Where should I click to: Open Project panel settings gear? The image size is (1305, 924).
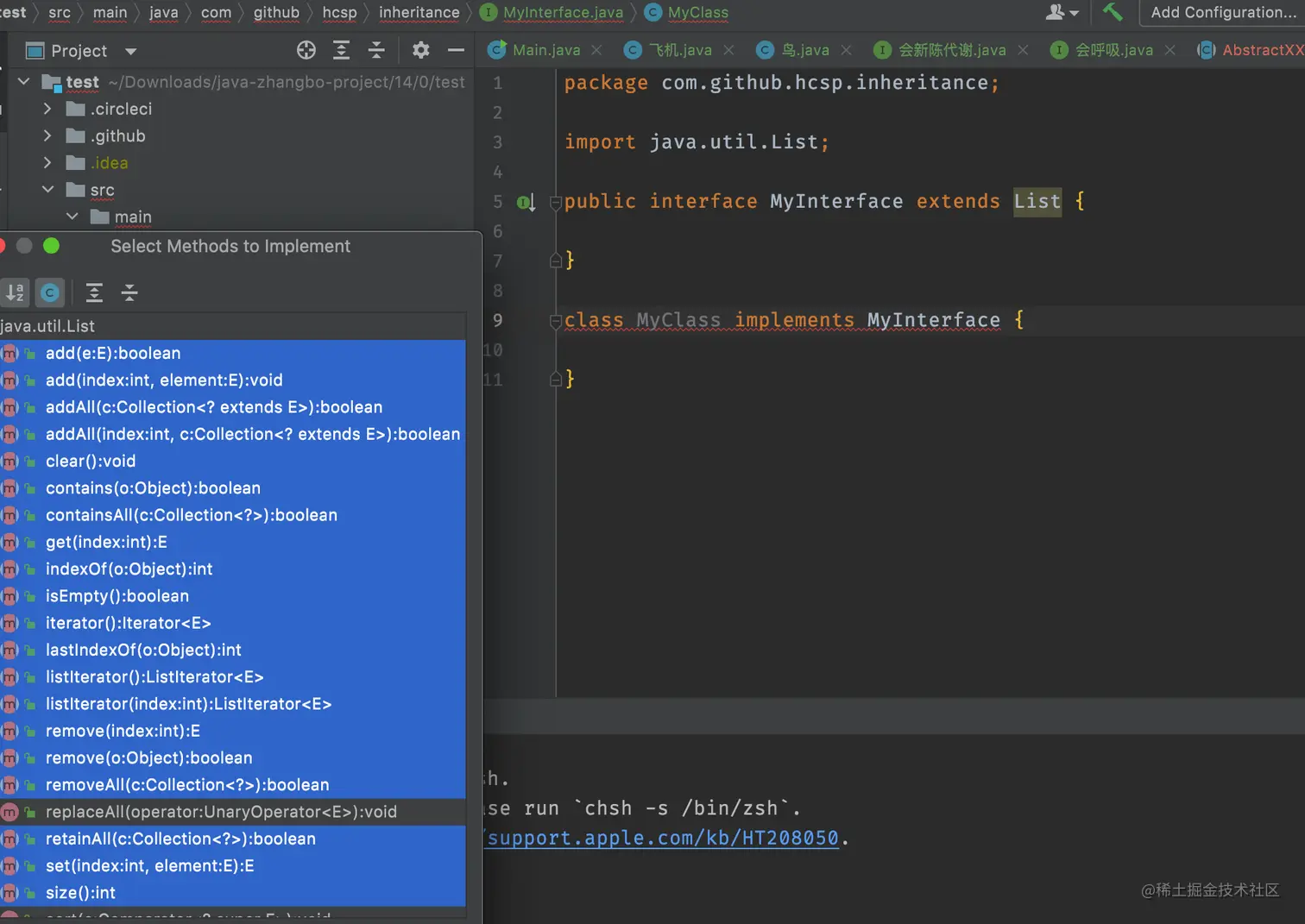click(x=420, y=50)
